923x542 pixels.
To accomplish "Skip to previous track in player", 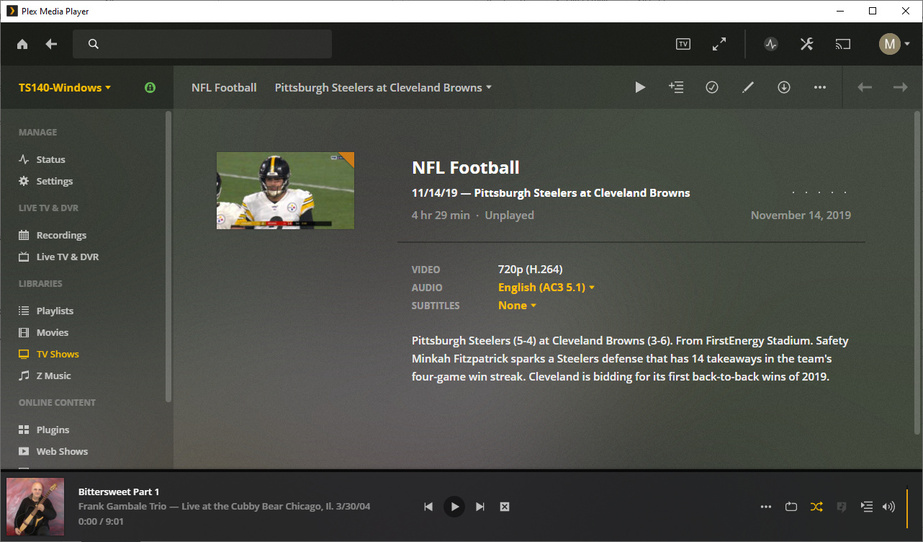I will point(428,507).
